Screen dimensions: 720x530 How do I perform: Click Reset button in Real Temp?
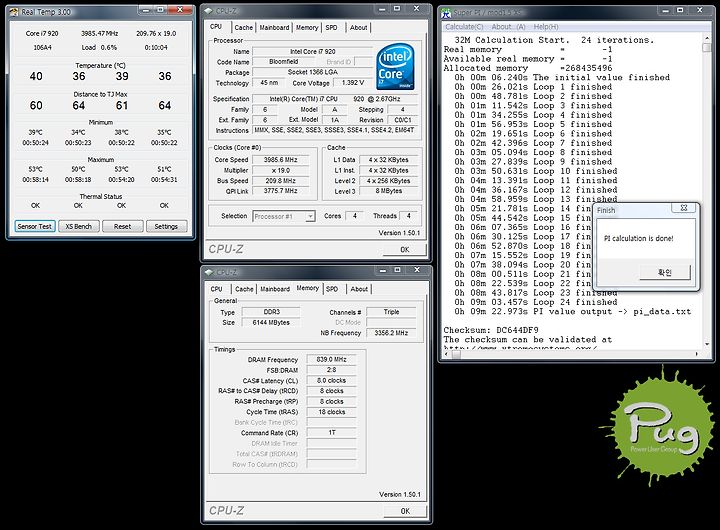click(123, 226)
